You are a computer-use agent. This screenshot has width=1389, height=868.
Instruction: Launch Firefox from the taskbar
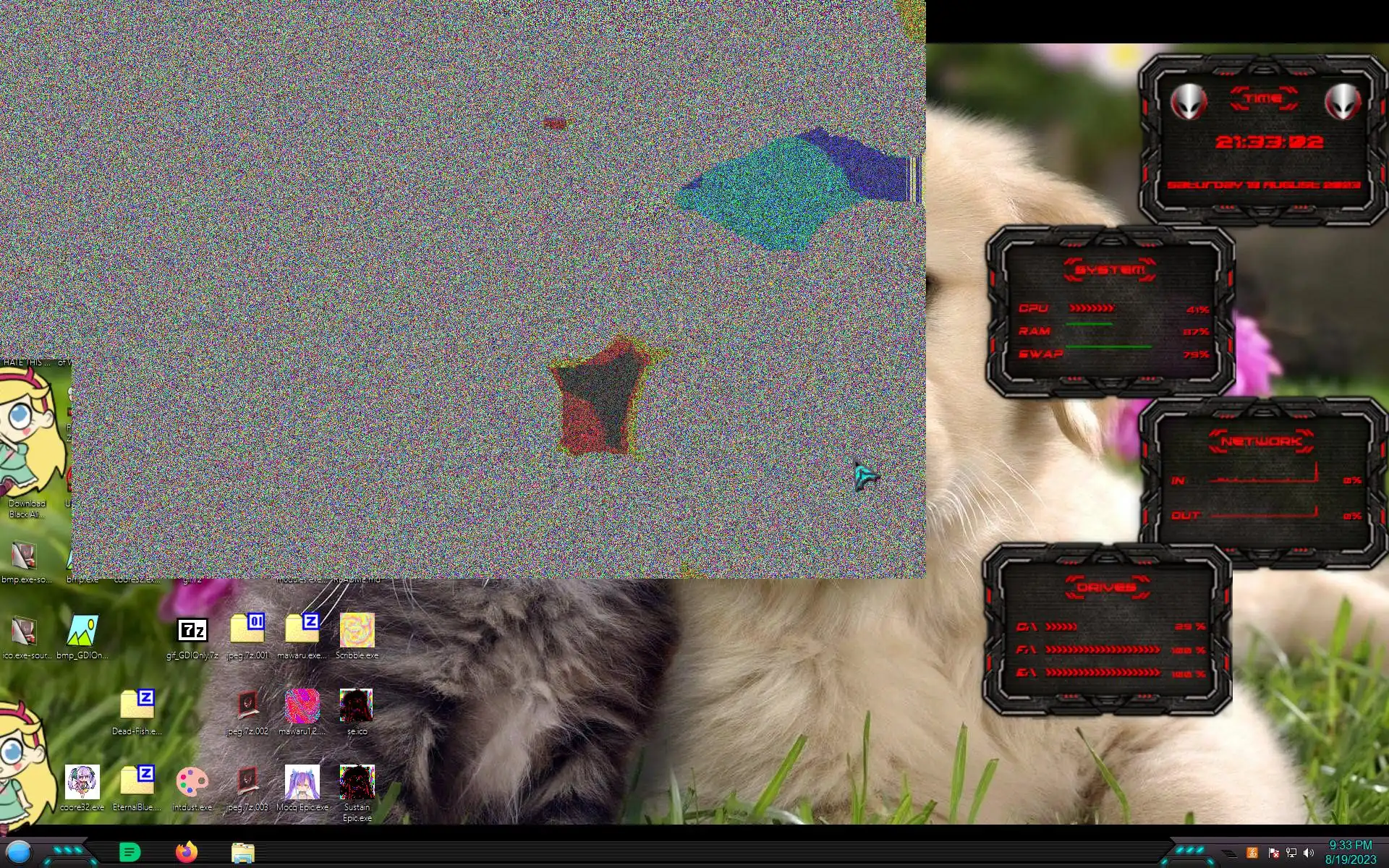tap(187, 852)
